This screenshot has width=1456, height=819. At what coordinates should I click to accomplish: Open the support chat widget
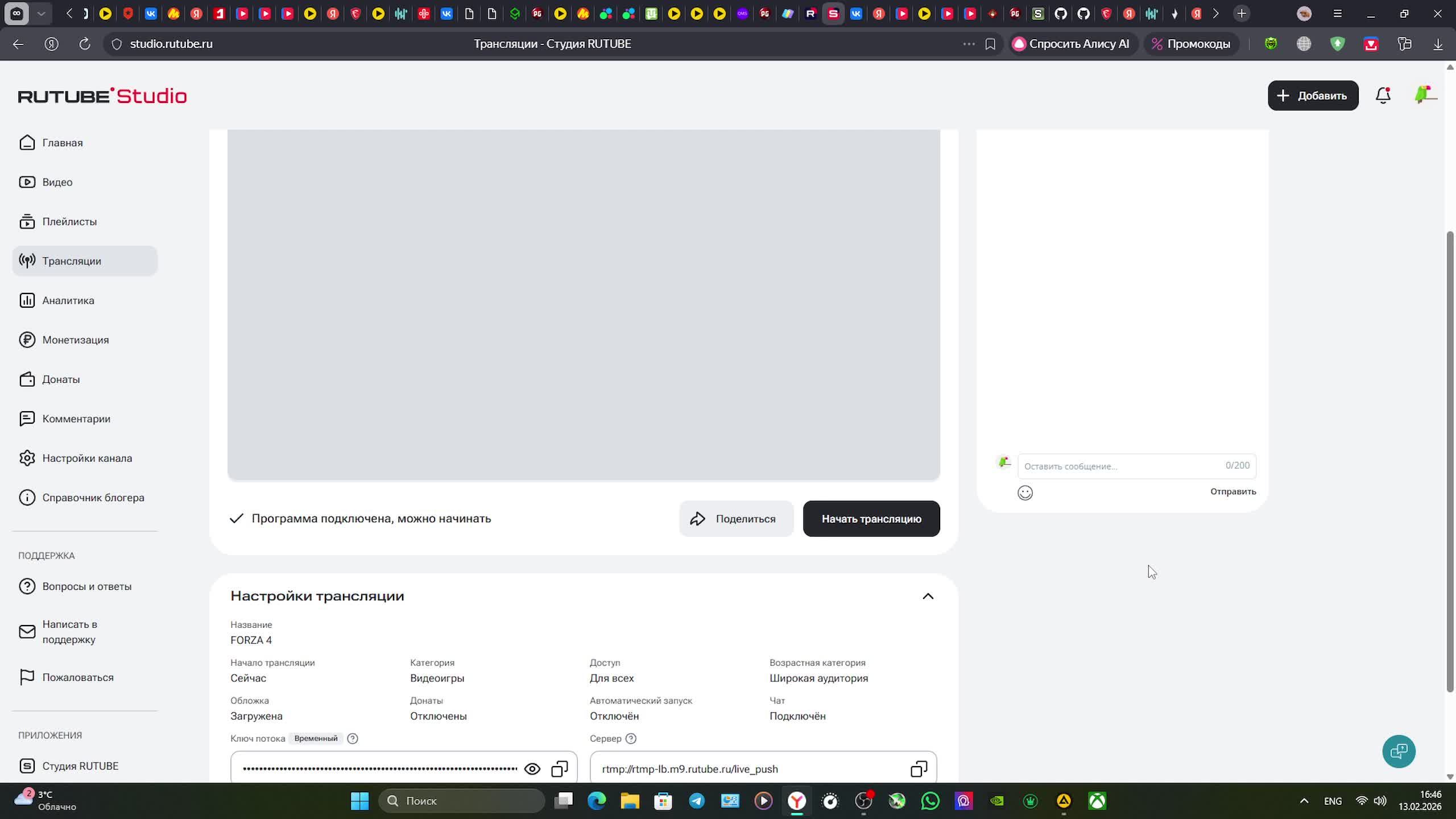1399,751
